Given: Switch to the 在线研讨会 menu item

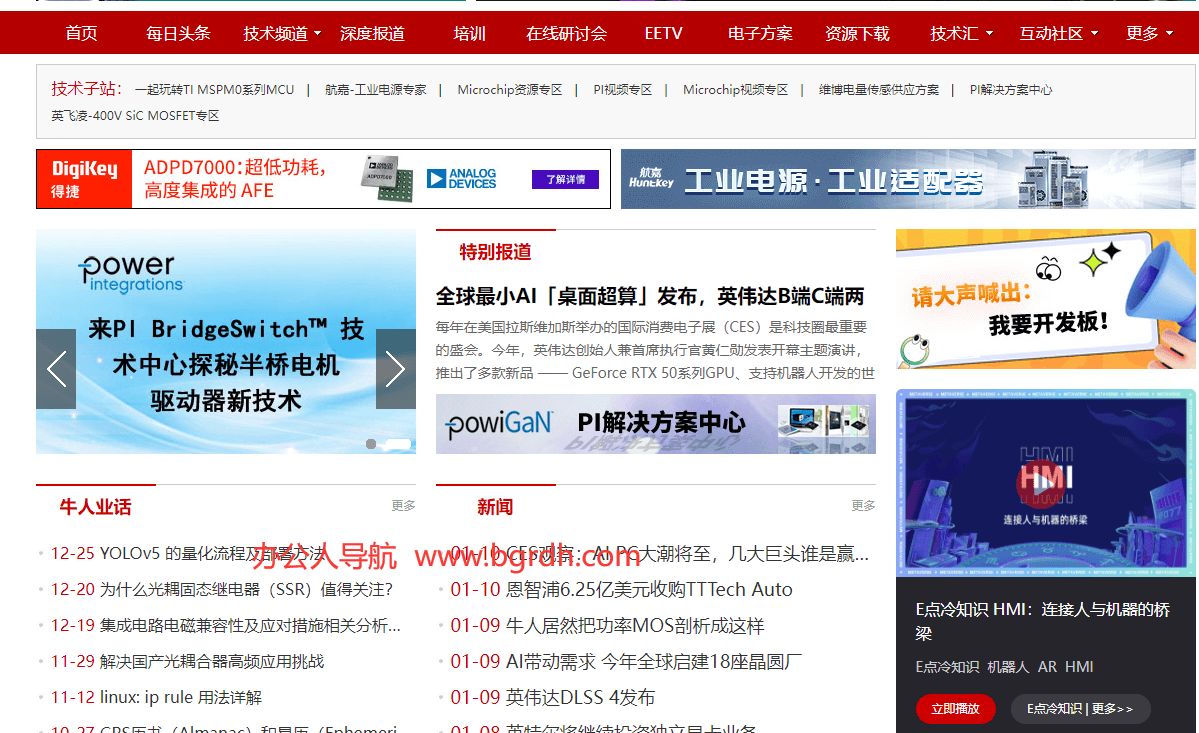Looking at the screenshot, I should (x=566, y=32).
